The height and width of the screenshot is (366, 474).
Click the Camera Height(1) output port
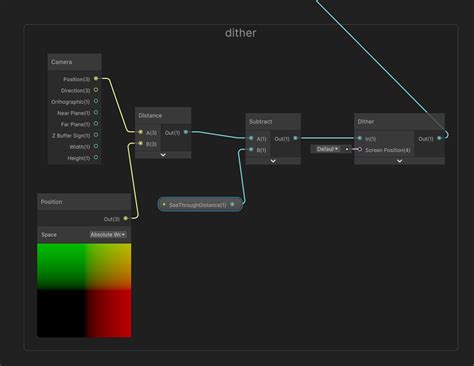coord(96,157)
